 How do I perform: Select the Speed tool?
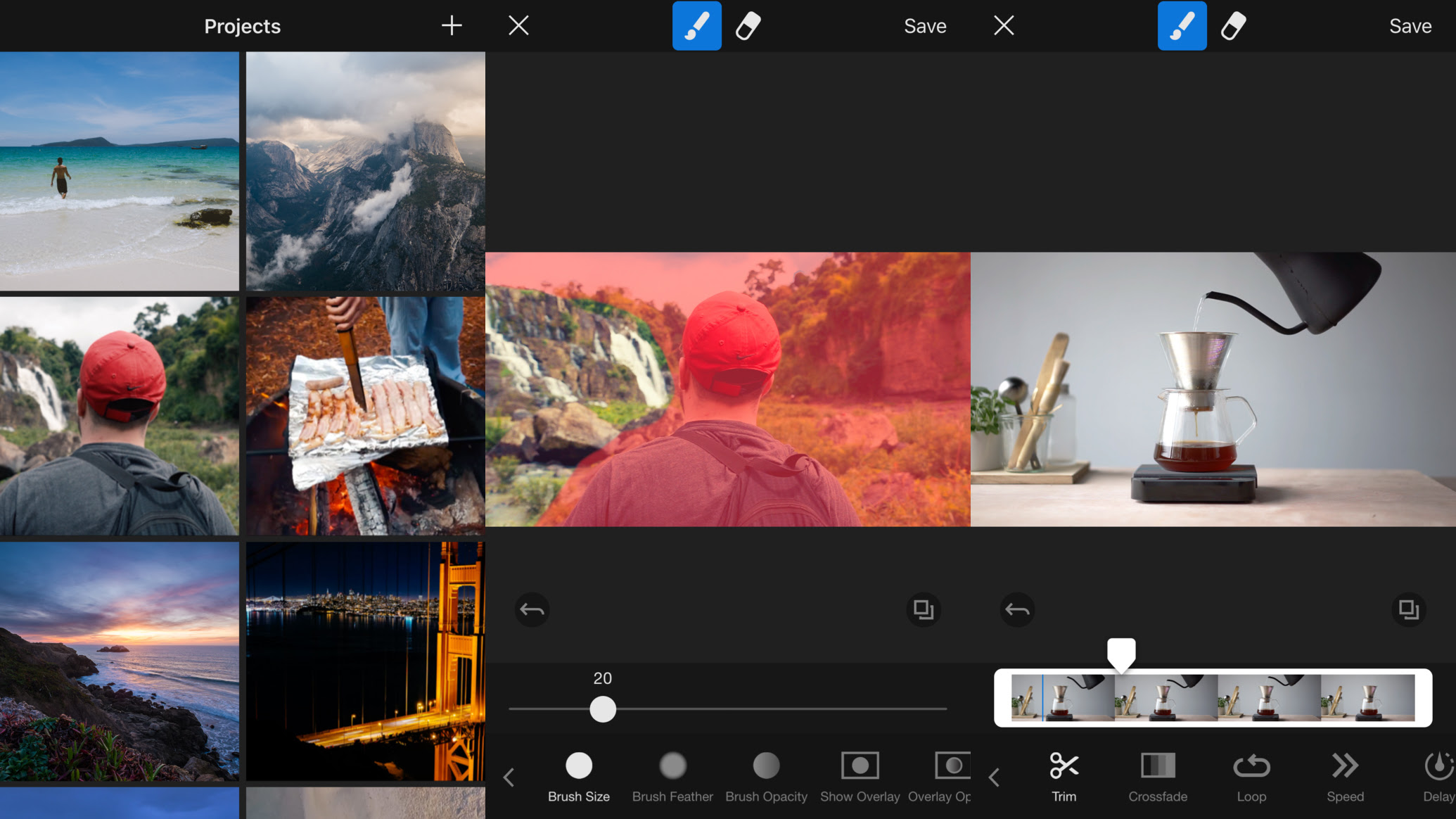pyautogui.click(x=1345, y=777)
